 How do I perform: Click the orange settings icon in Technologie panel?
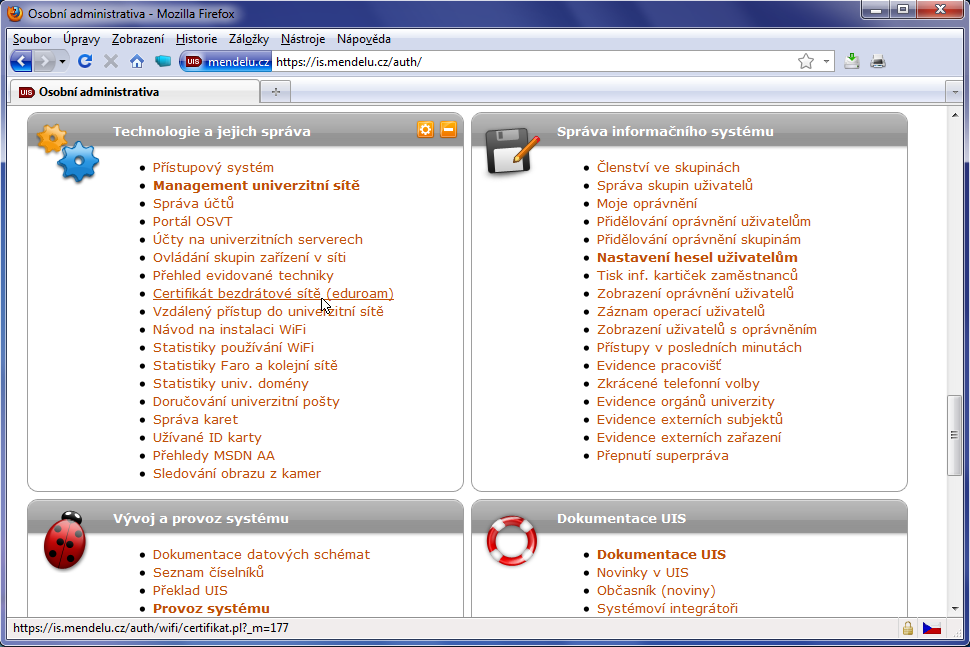point(426,129)
